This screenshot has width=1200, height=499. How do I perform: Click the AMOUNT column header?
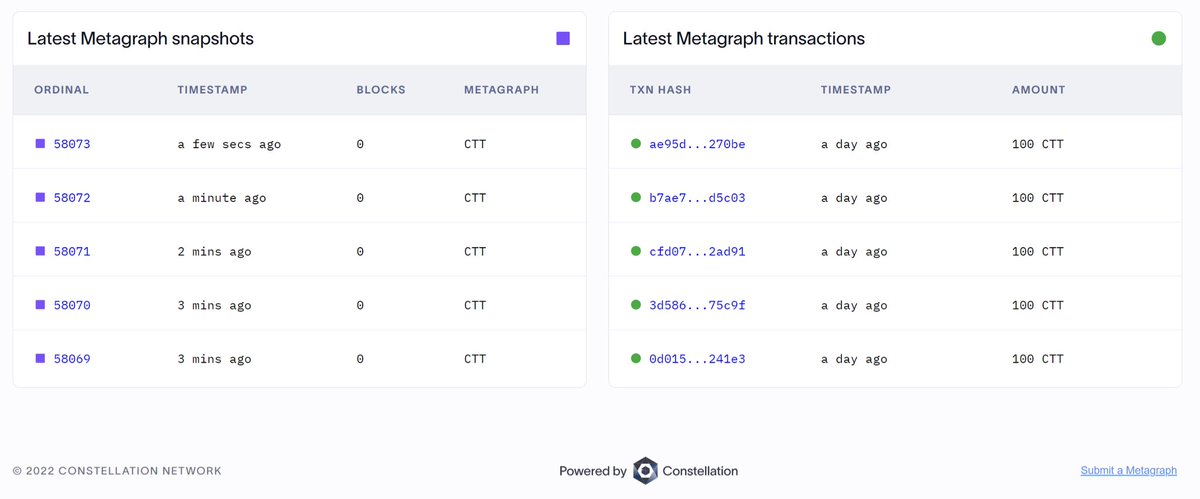click(1039, 90)
